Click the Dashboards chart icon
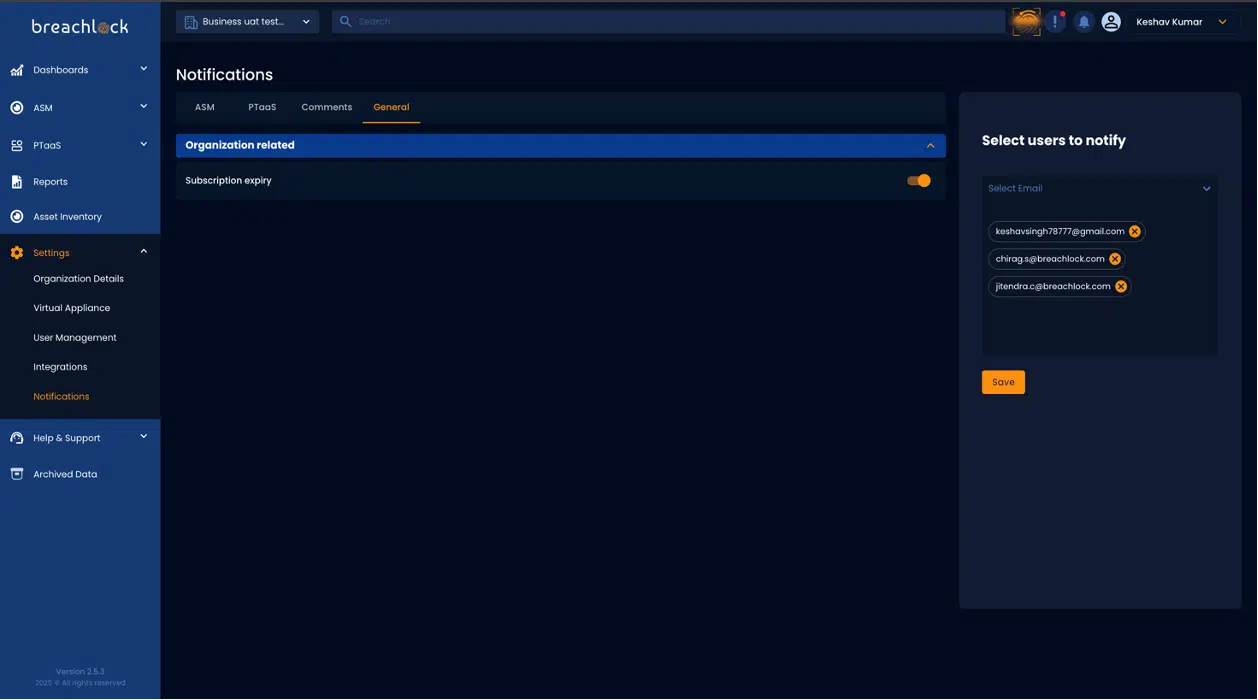1258x700 pixels. point(17,70)
